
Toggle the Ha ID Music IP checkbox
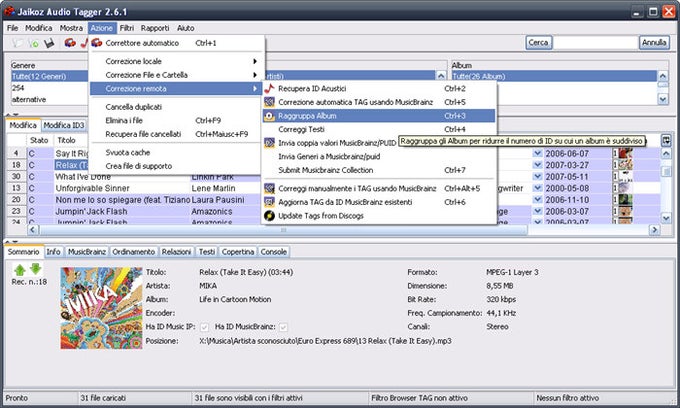click(x=205, y=326)
